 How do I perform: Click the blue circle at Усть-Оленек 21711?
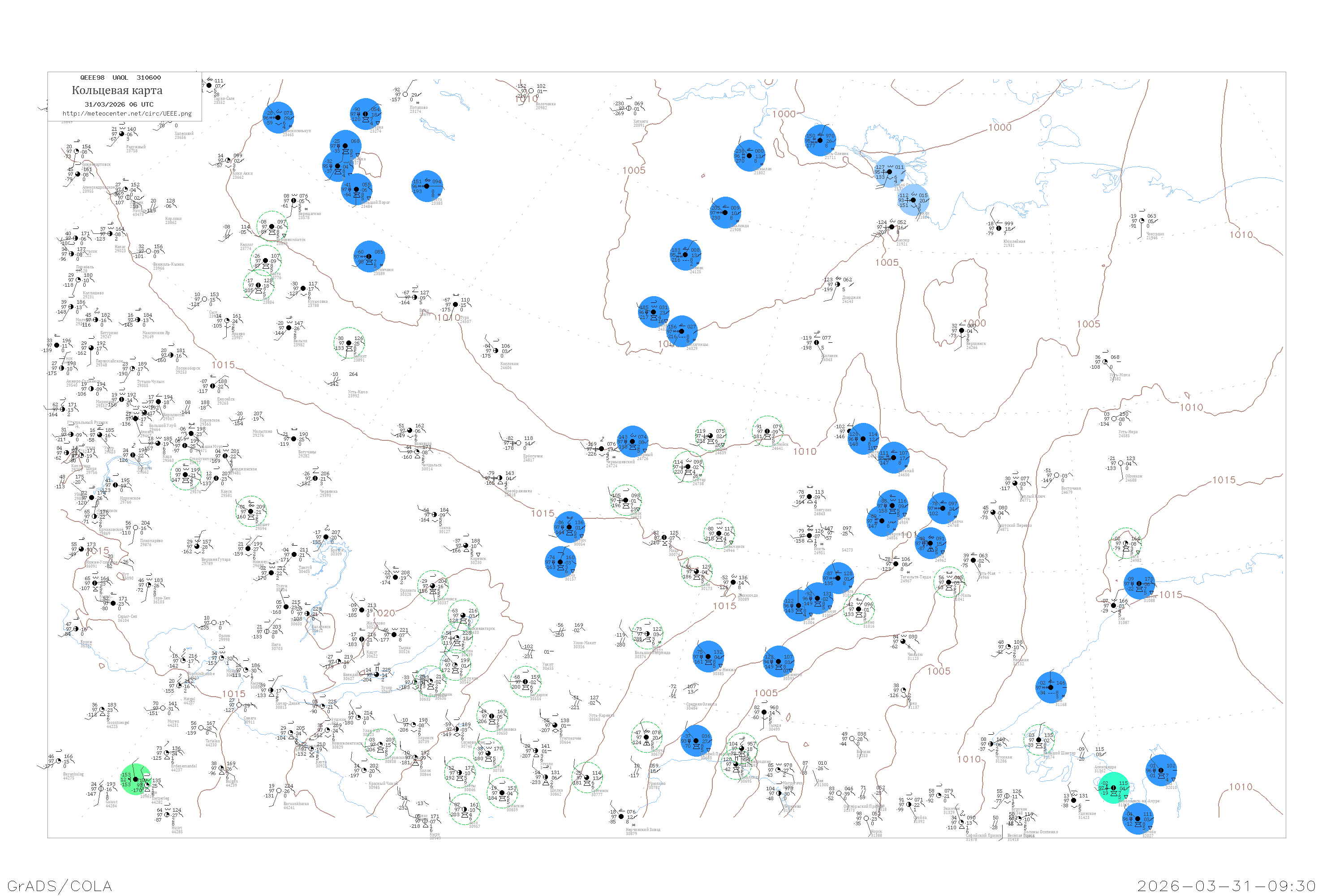coord(820,140)
